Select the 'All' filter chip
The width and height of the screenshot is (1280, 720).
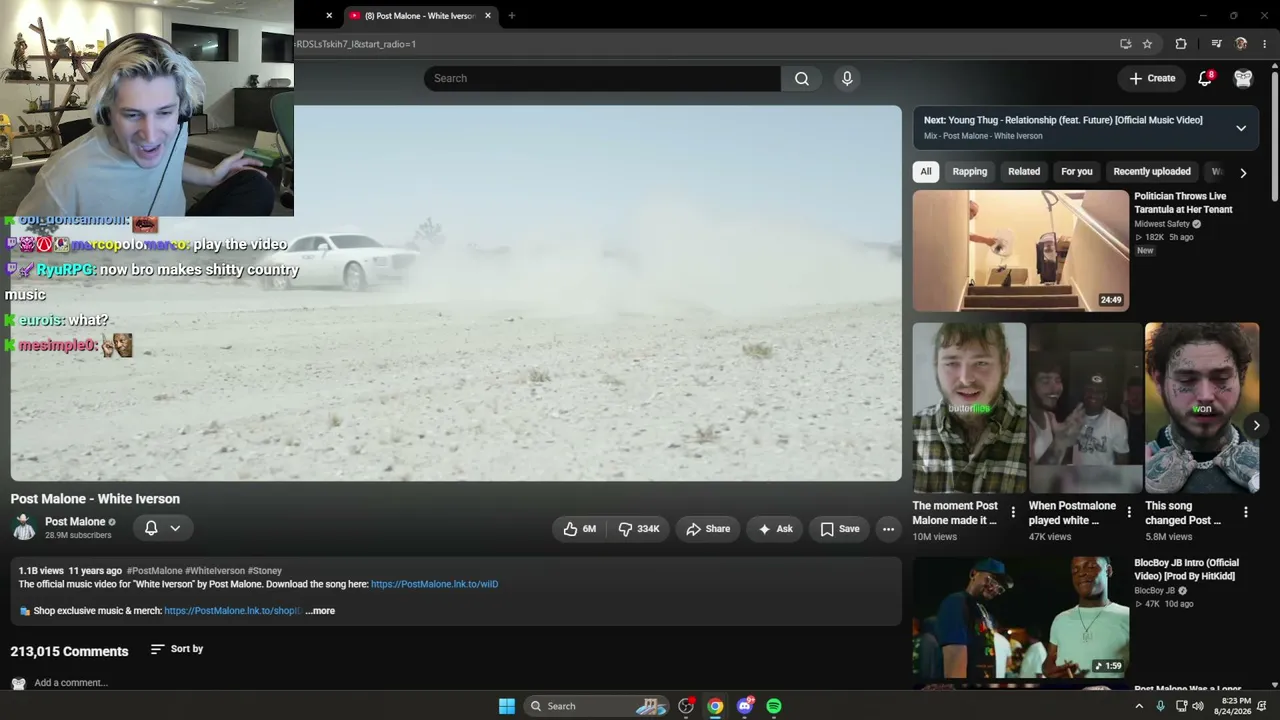pyautogui.click(x=926, y=172)
